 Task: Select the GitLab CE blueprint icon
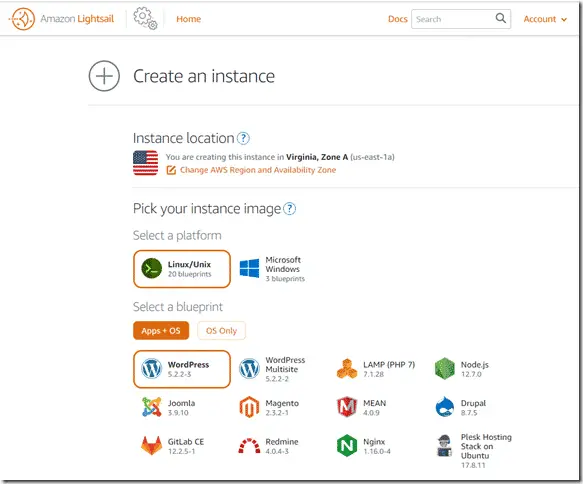[x=152, y=446]
